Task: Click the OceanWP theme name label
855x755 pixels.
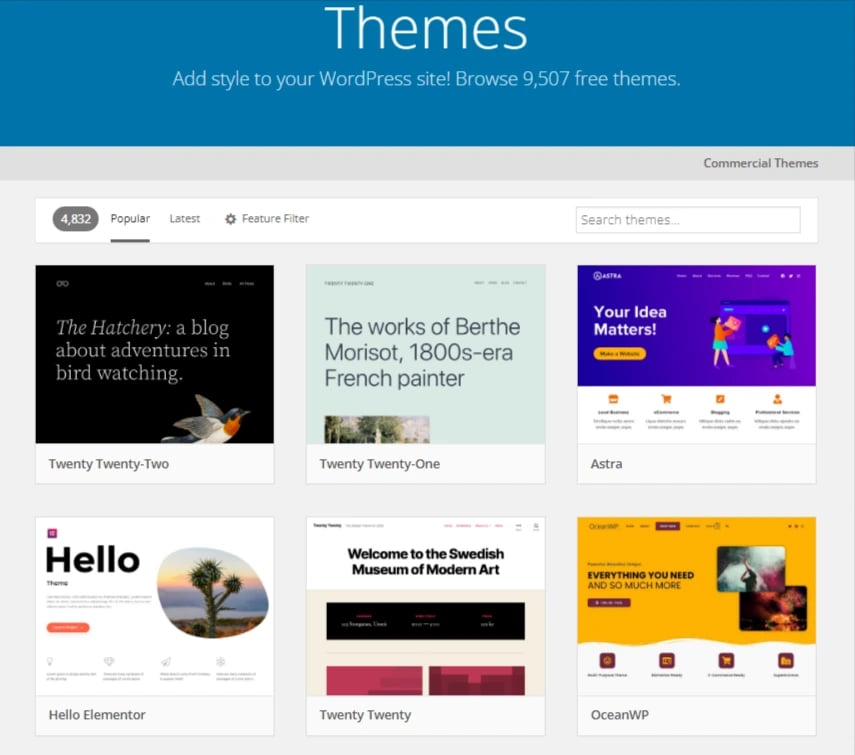Action: tap(619, 715)
